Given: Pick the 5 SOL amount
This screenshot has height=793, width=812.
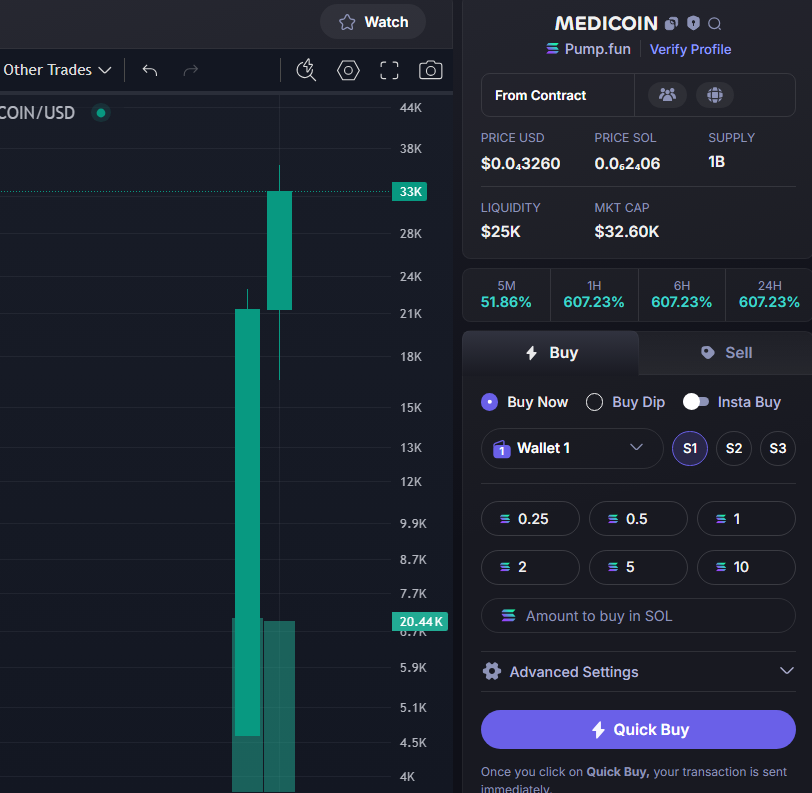Looking at the screenshot, I should pos(638,567).
